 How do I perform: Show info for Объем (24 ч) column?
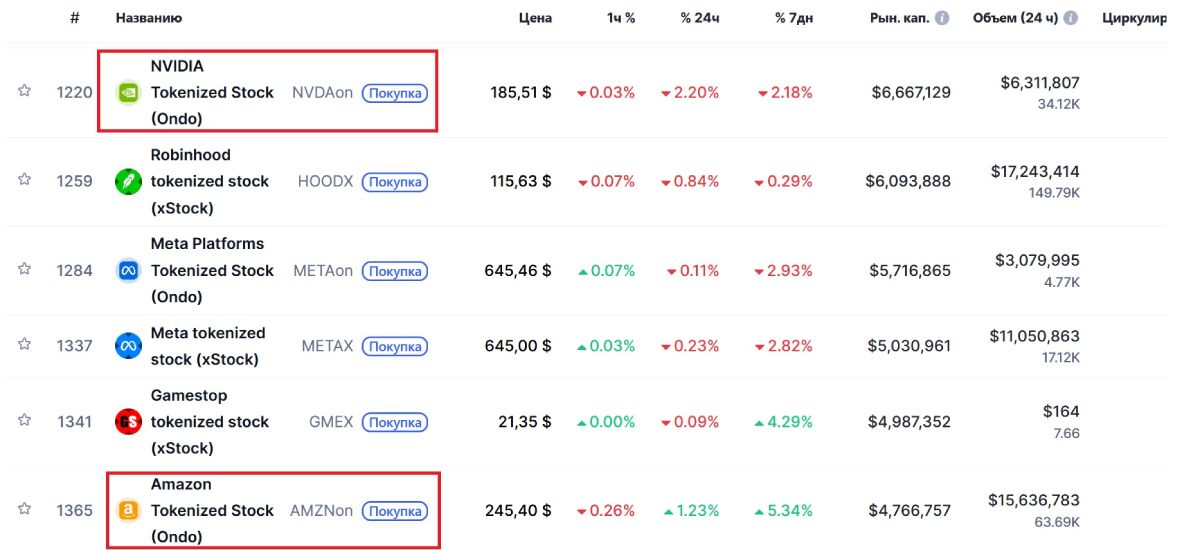point(1071,18)
